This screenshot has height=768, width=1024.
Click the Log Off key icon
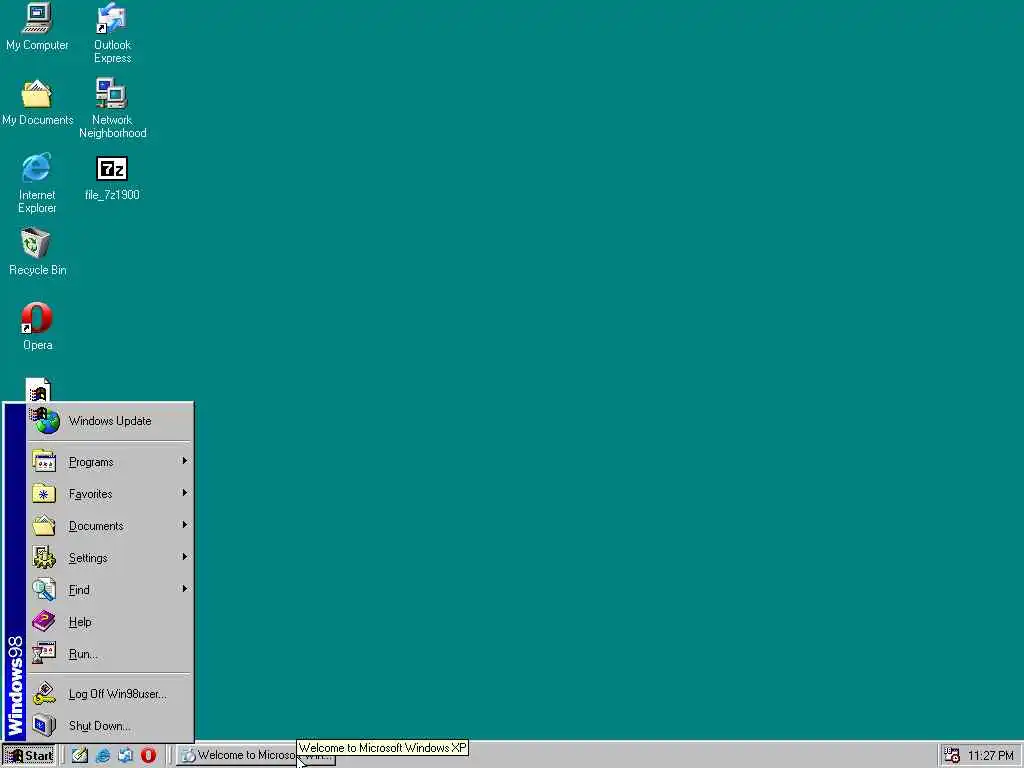click(44, 694)
